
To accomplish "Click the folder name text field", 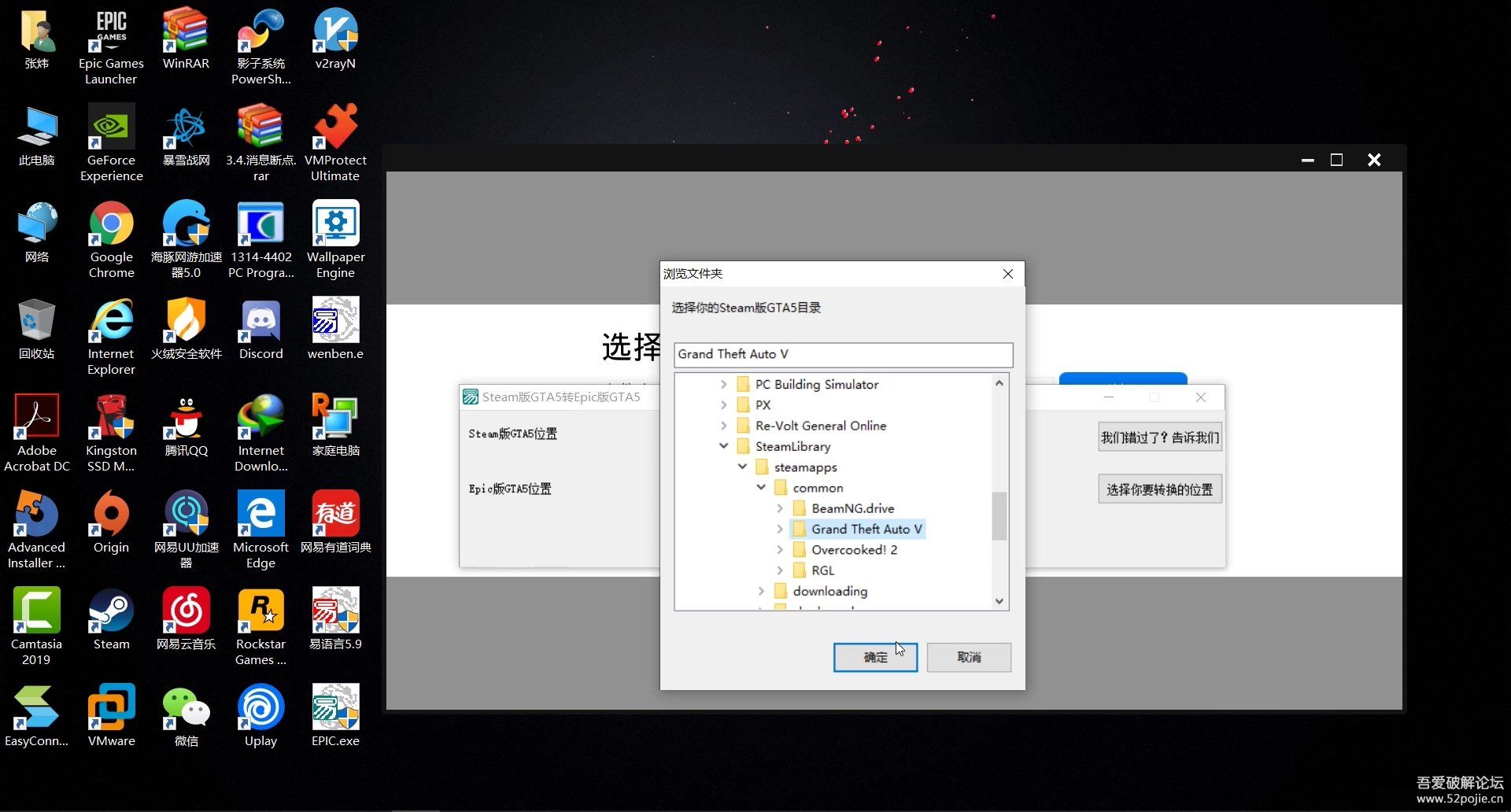I will click(x=843, y=355).
